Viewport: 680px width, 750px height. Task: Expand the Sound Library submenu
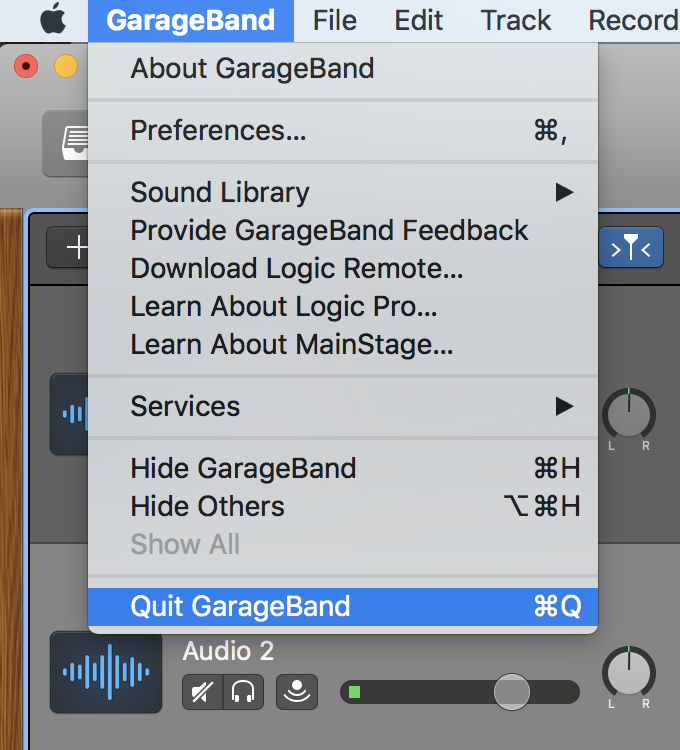(x=343, y=192)
